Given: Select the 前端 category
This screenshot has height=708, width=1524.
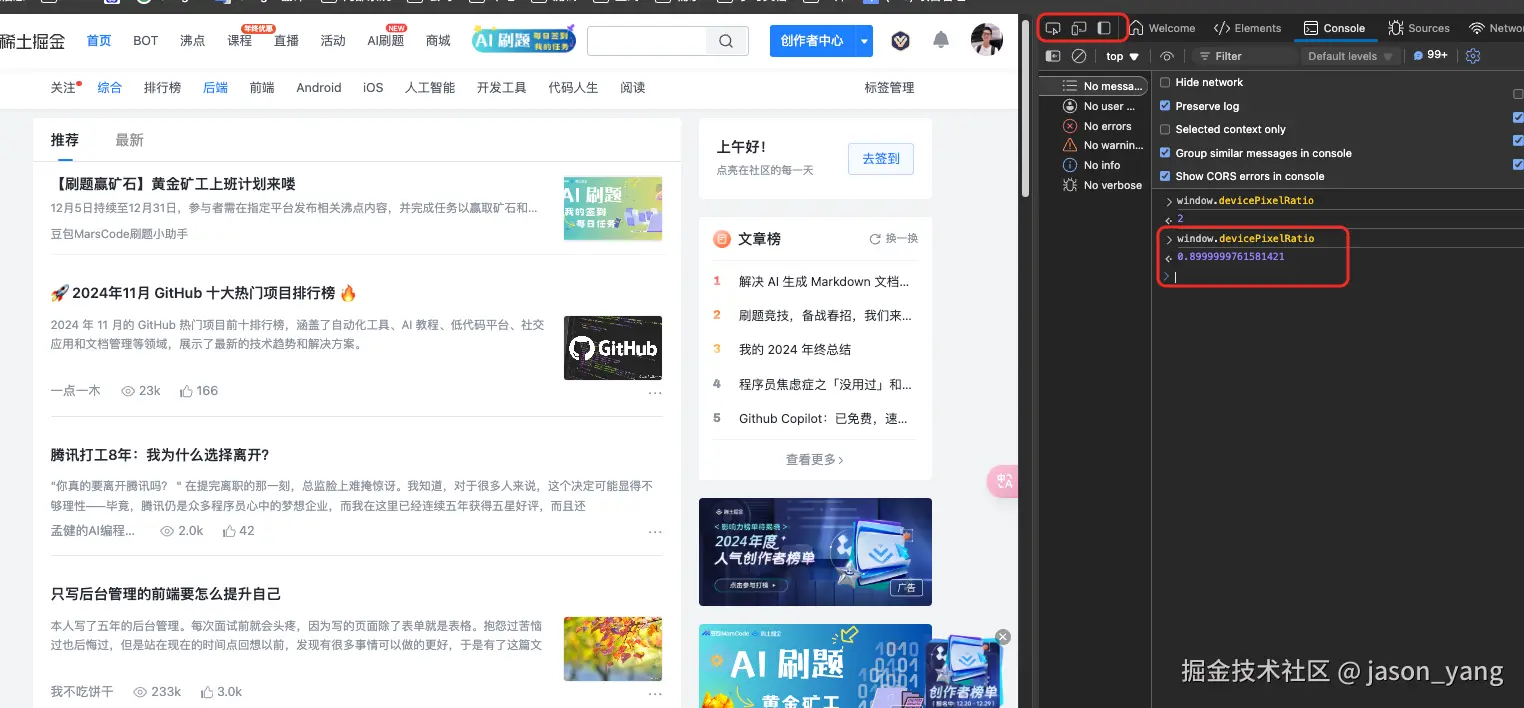Looking at the screenshot, I should point(262,88).
